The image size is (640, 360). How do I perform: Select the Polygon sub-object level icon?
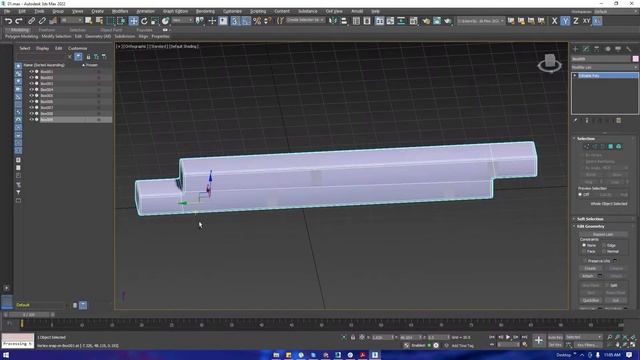click(611, 146)
